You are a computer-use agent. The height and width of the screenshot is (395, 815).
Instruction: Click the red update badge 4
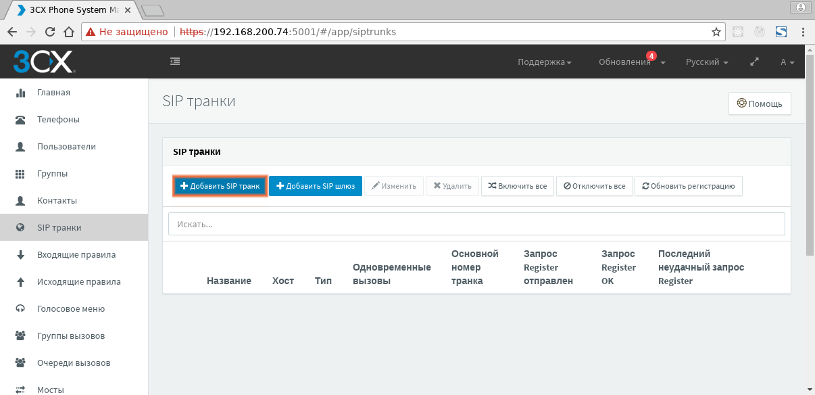tap(651, 55)
